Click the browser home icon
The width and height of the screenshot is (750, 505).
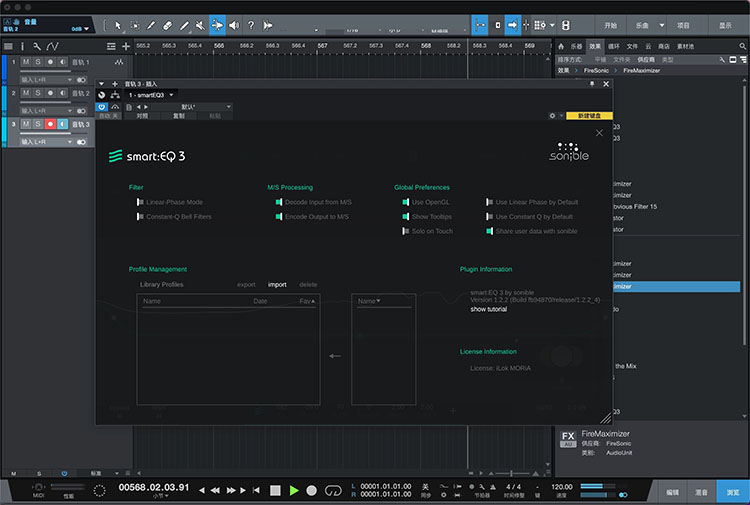coord(561,46)
